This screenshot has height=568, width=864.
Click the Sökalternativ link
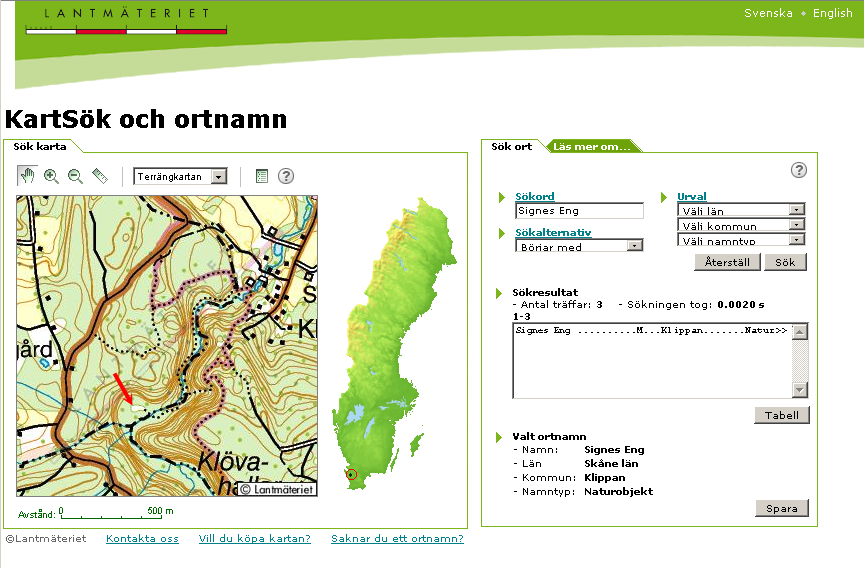(553, 232)
